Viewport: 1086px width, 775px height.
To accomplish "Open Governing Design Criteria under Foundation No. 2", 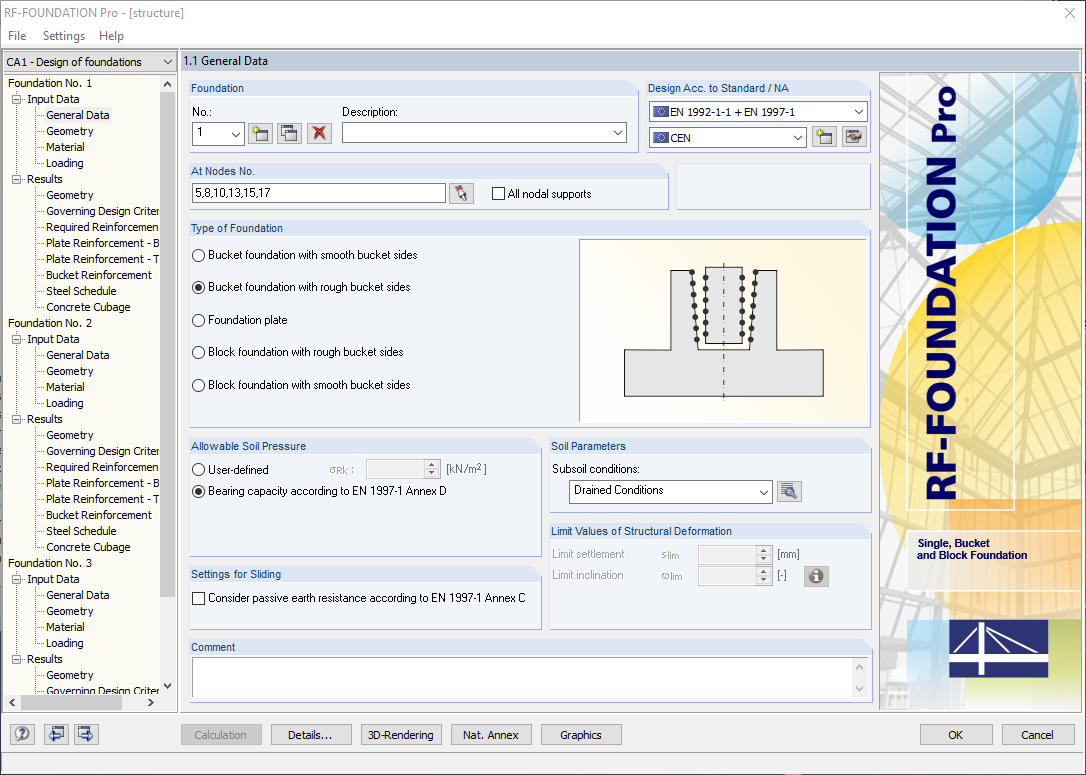I will pos(102,452).
